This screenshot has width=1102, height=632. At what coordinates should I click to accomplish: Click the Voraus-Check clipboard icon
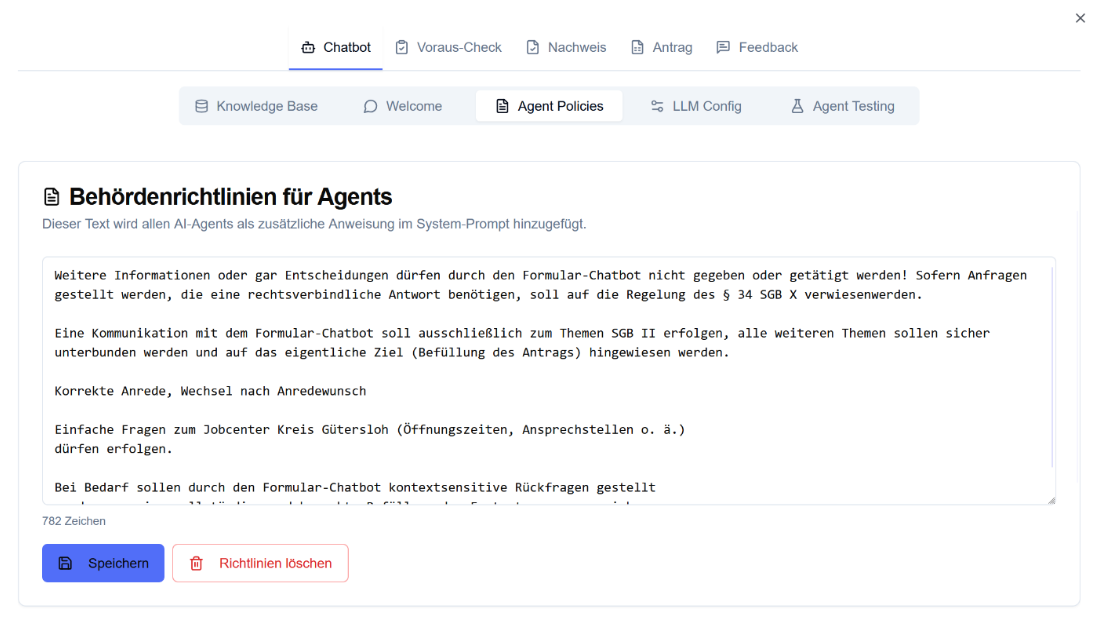point(402,47)
